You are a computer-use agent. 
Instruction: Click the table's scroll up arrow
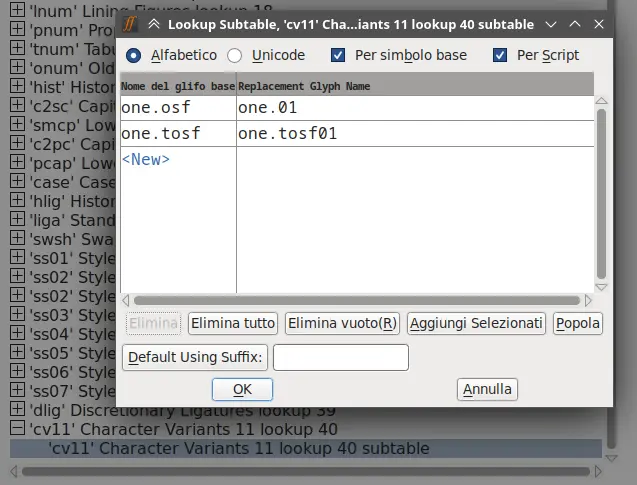click(x=601, y=101)
